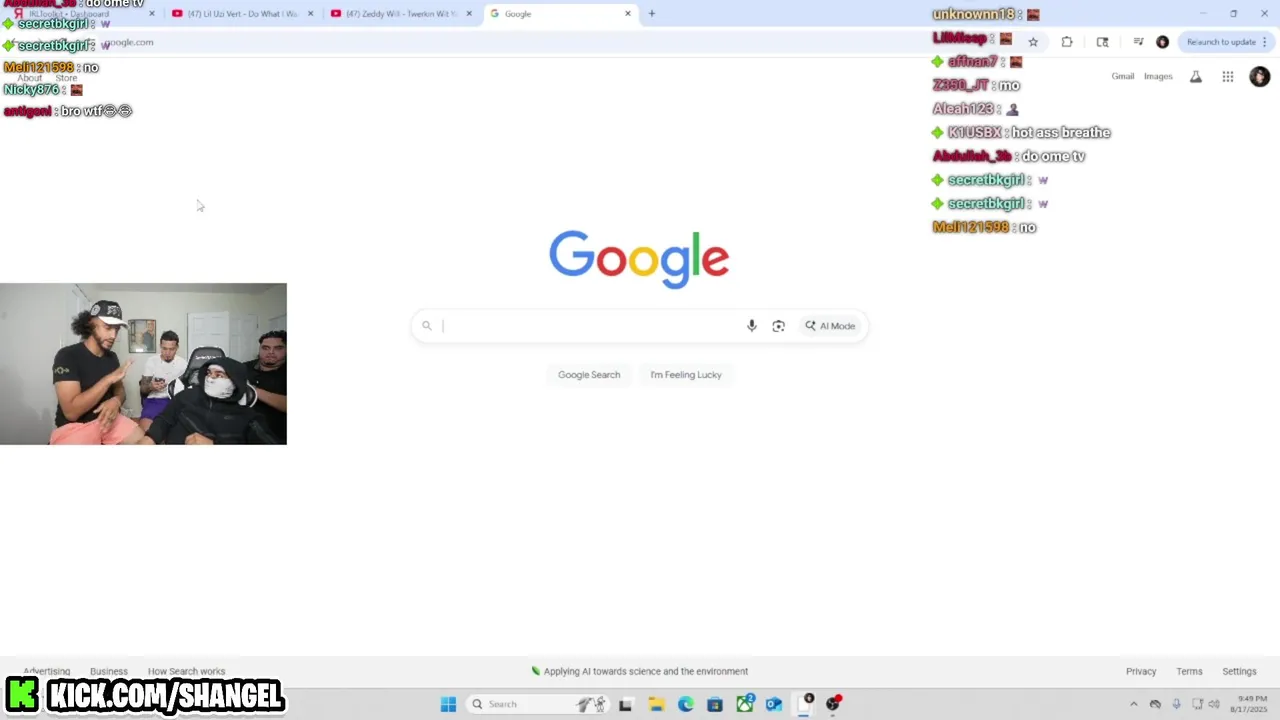
Task: Open the media controls music-note icon
Action: (x=1138, y=42)
